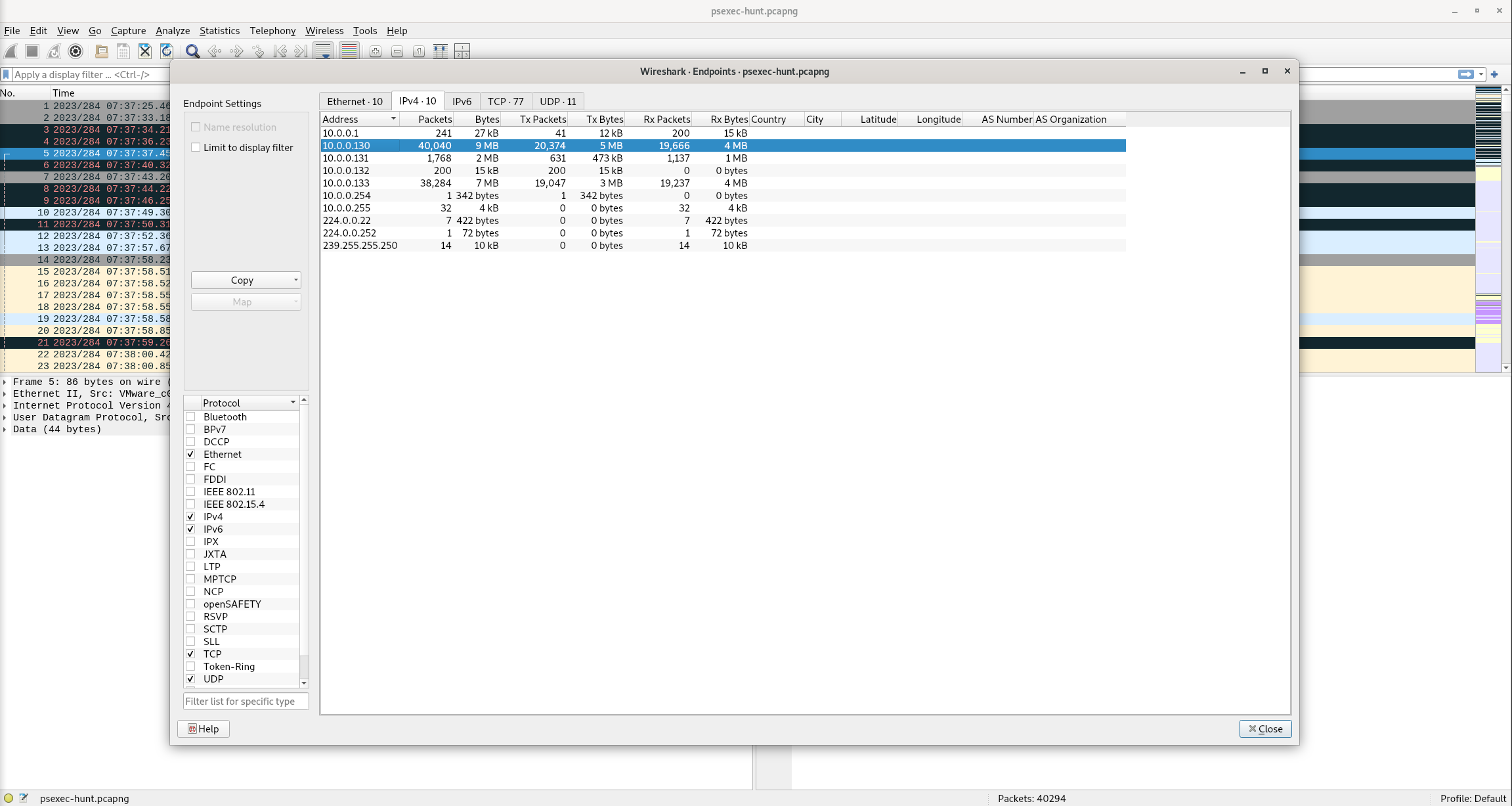Screen dimensions: 1512x806
Task: Toggle auto-scroll during live capture icon
Action: pyautogui.click(x=323, y=51)
